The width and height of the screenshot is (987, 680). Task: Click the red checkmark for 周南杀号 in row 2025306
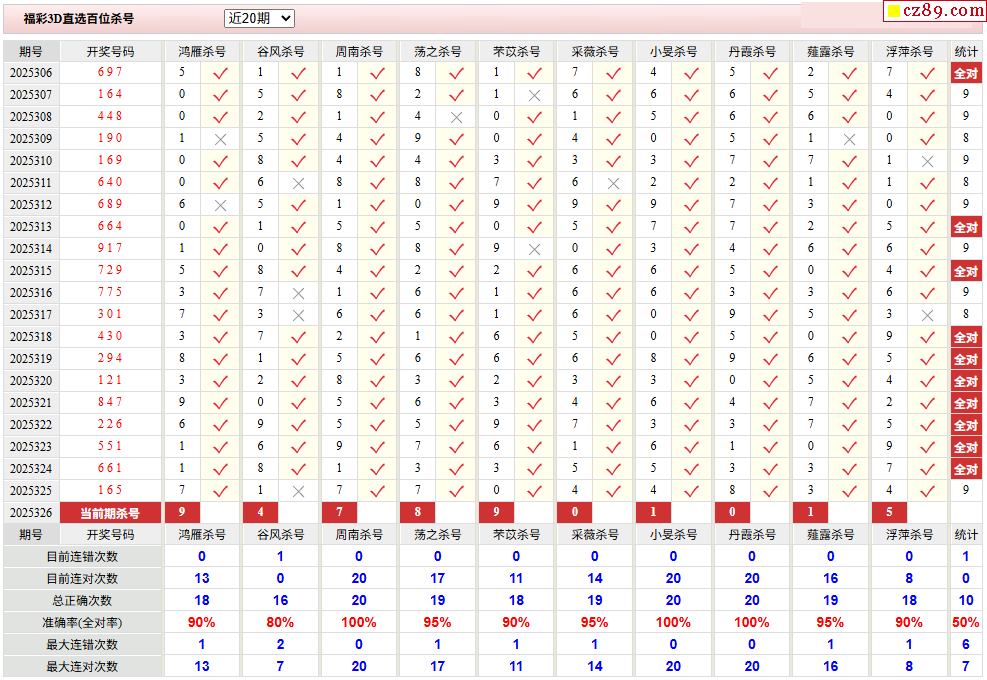[x=377, y=73]
